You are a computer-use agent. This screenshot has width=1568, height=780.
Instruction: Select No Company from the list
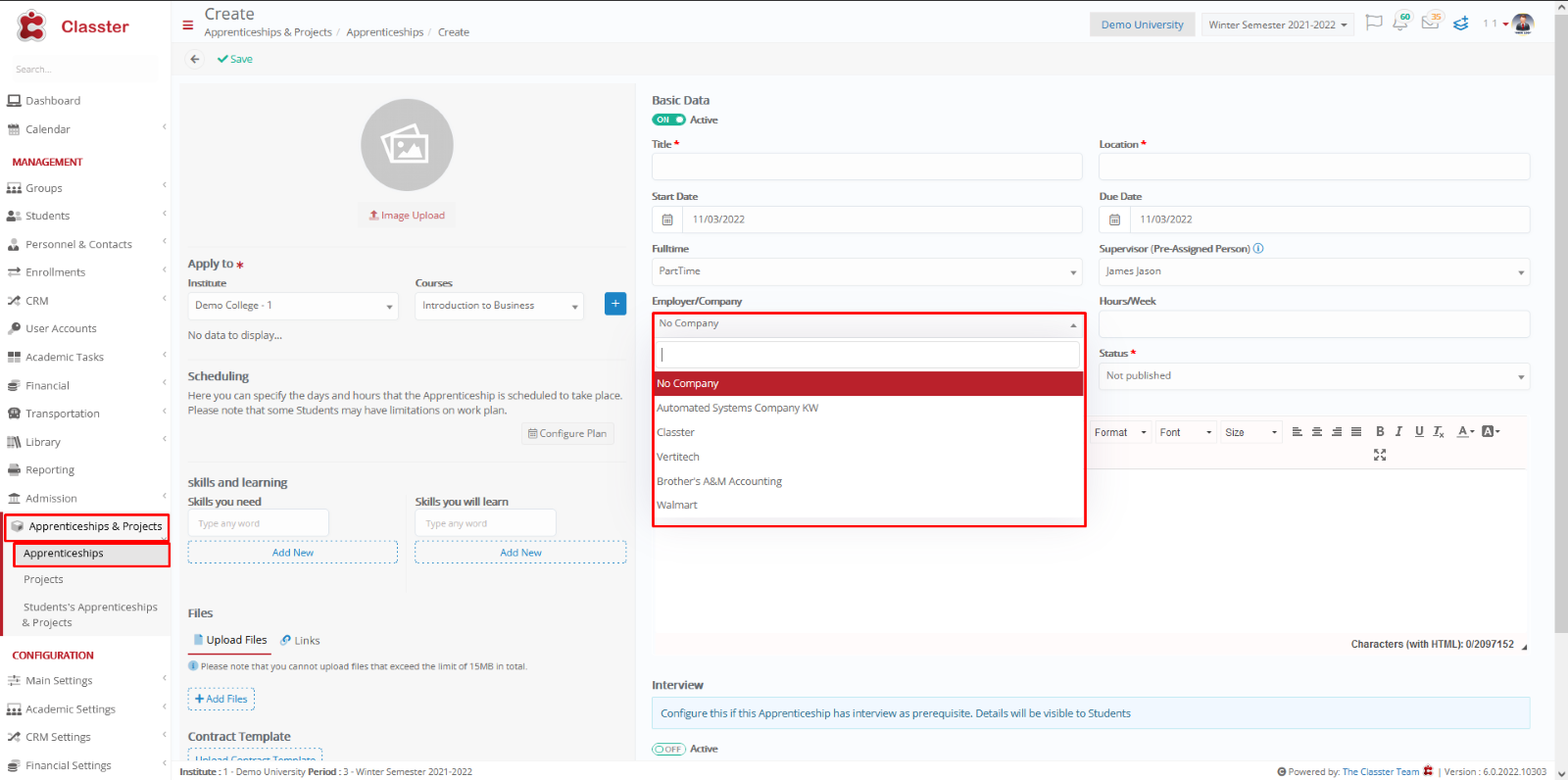[868, 383]
